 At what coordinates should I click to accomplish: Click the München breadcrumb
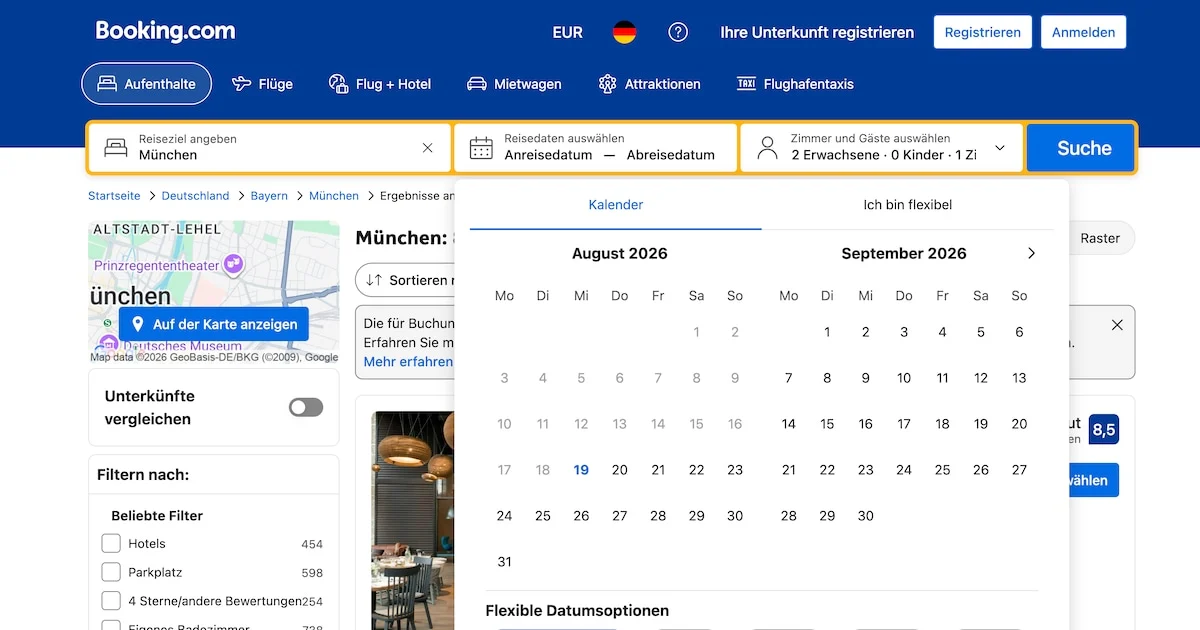334,196
